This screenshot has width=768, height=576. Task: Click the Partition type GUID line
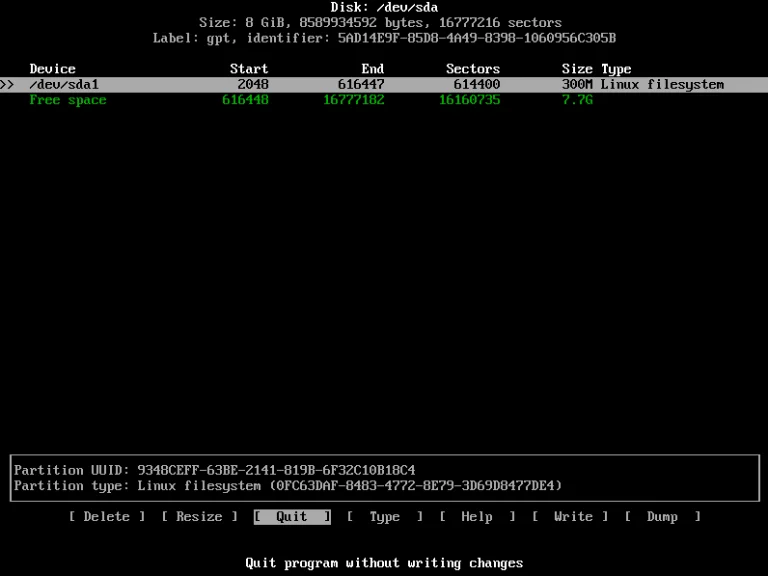click(x=288, y=486)
